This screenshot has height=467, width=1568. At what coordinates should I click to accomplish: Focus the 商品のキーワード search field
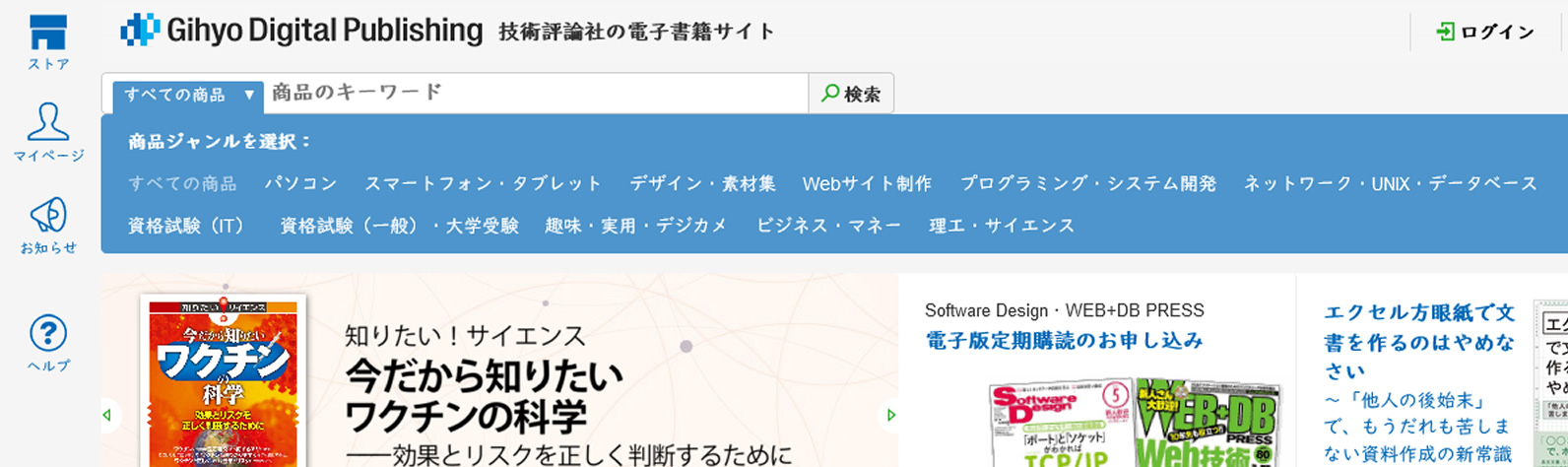(x=537, y=93)
